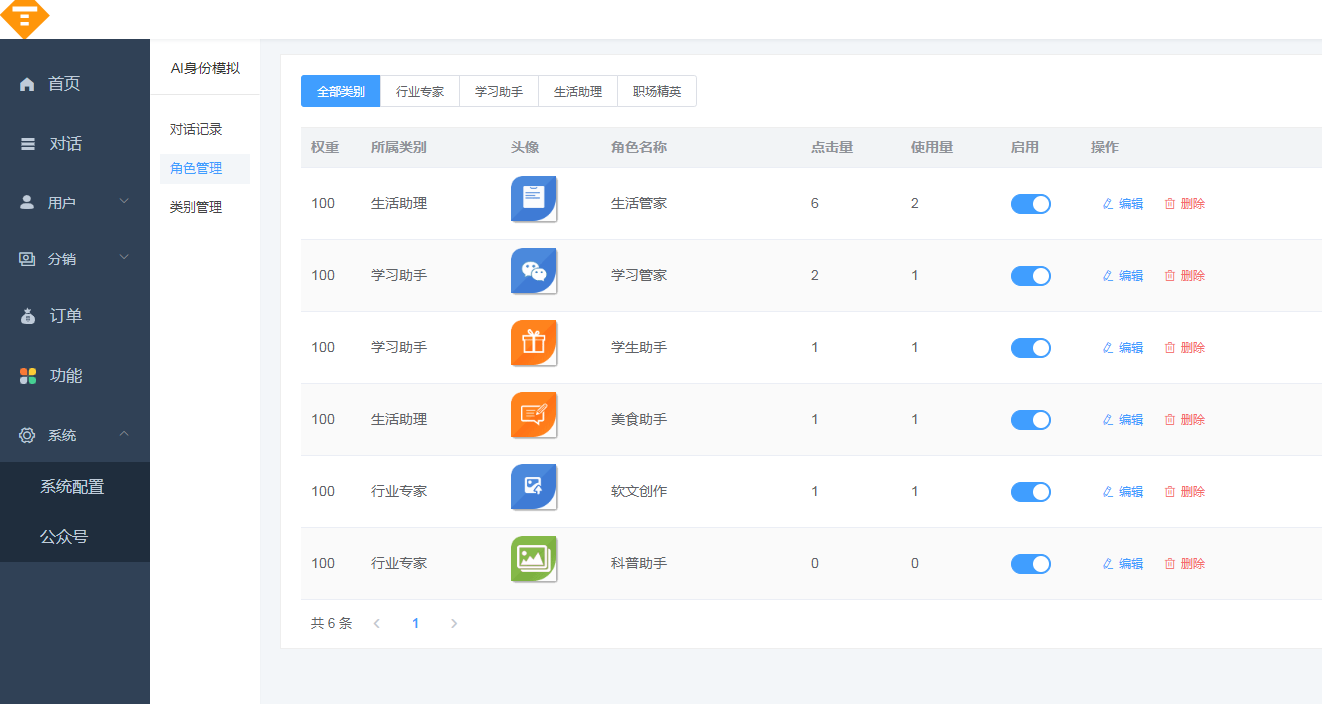Delete the 学生助手 role
Viewport: 1322px width, 704px height.
point(1184,347)
